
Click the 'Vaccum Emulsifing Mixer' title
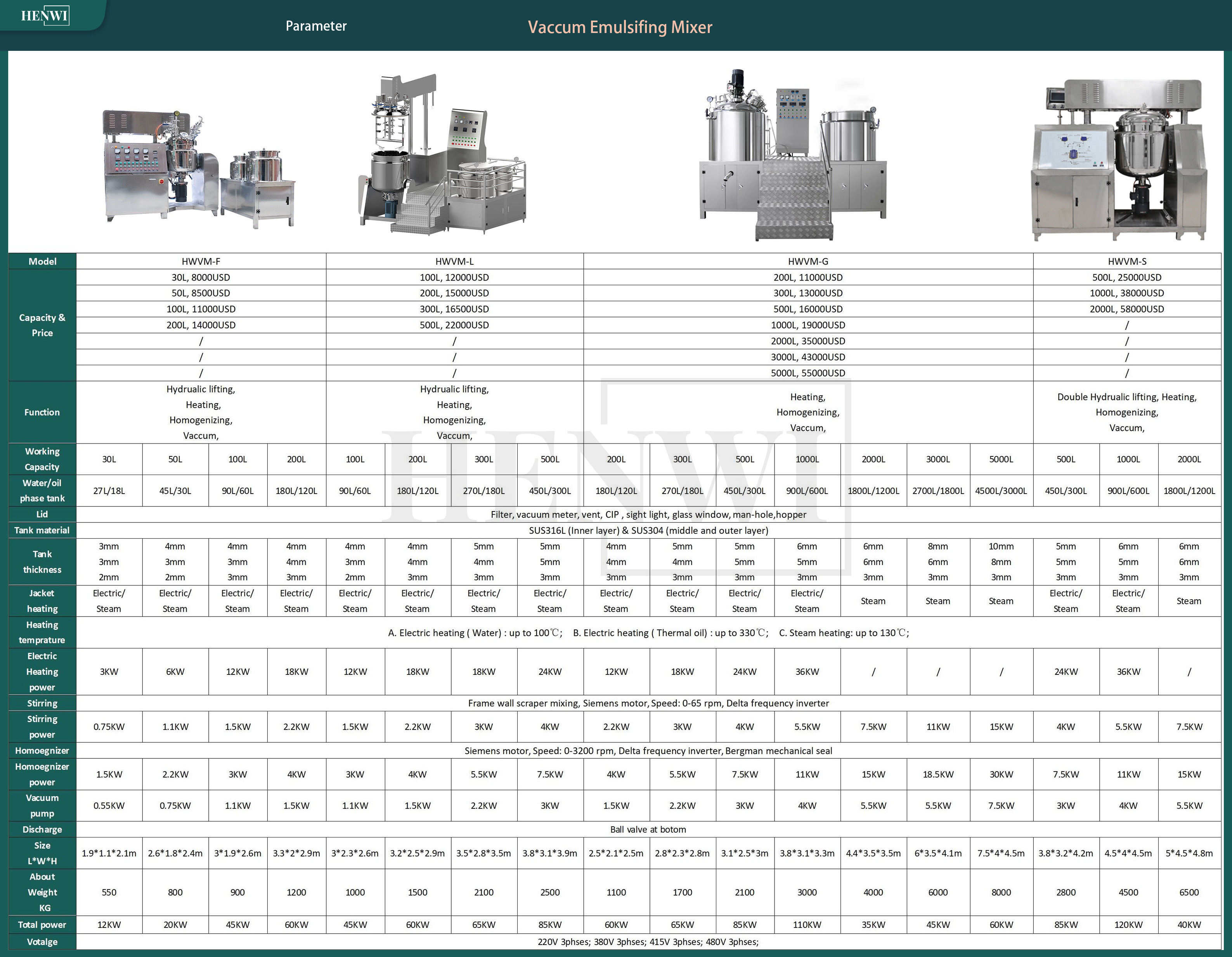click(x=620, y=27)
